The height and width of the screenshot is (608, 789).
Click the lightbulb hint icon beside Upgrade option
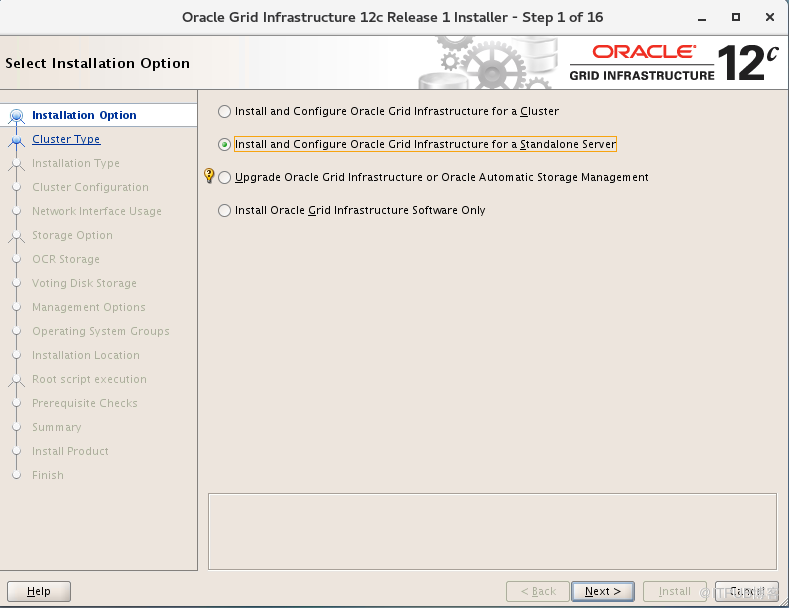tap(209, 175)
